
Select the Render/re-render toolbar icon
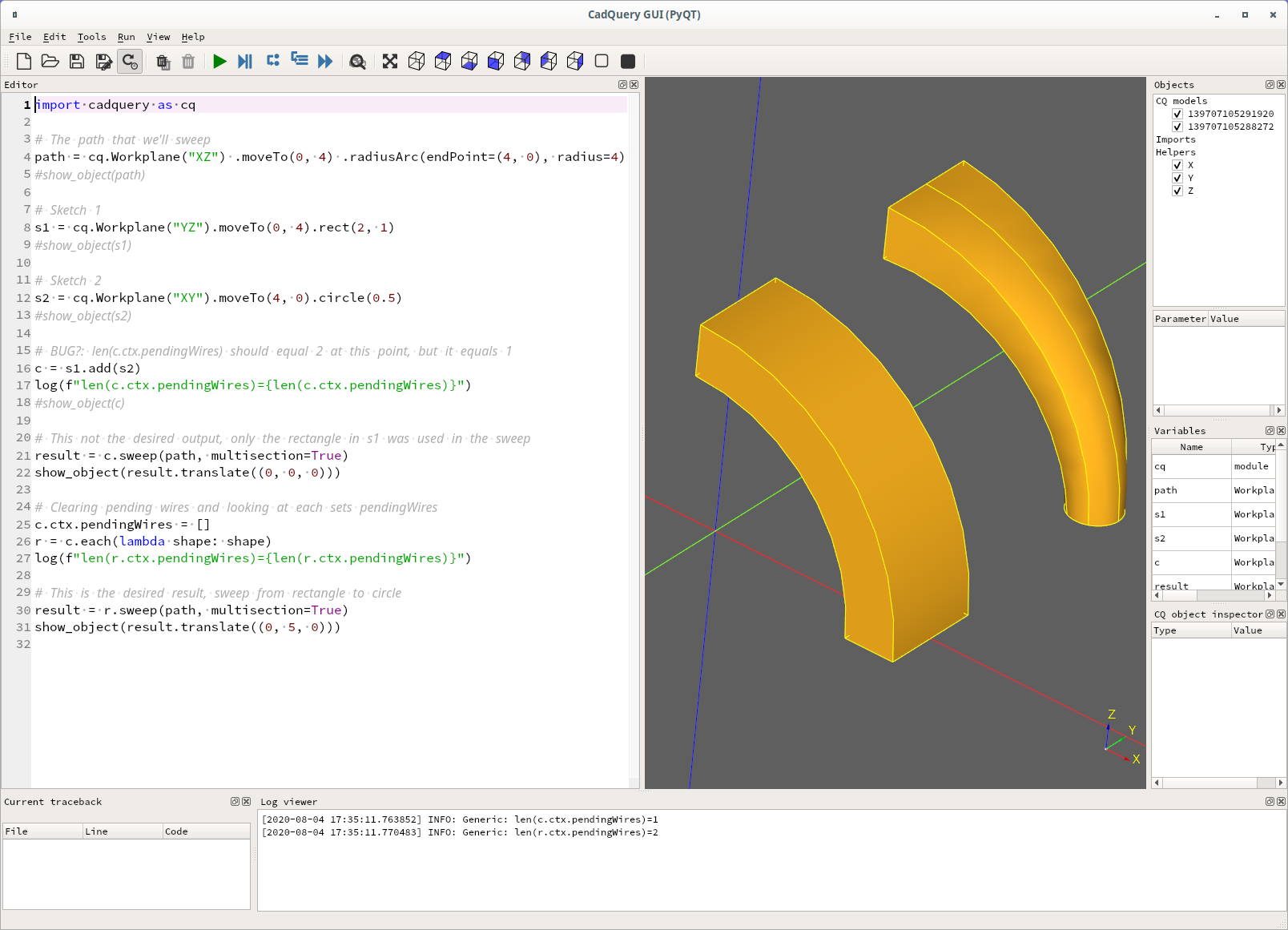(x=130, y=61)
